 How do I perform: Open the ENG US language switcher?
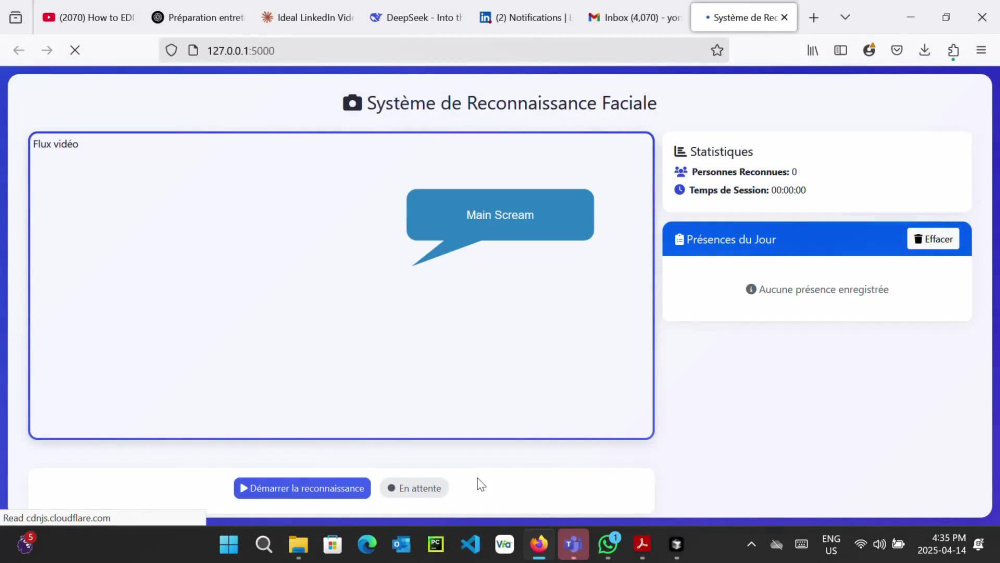point(830,545)
